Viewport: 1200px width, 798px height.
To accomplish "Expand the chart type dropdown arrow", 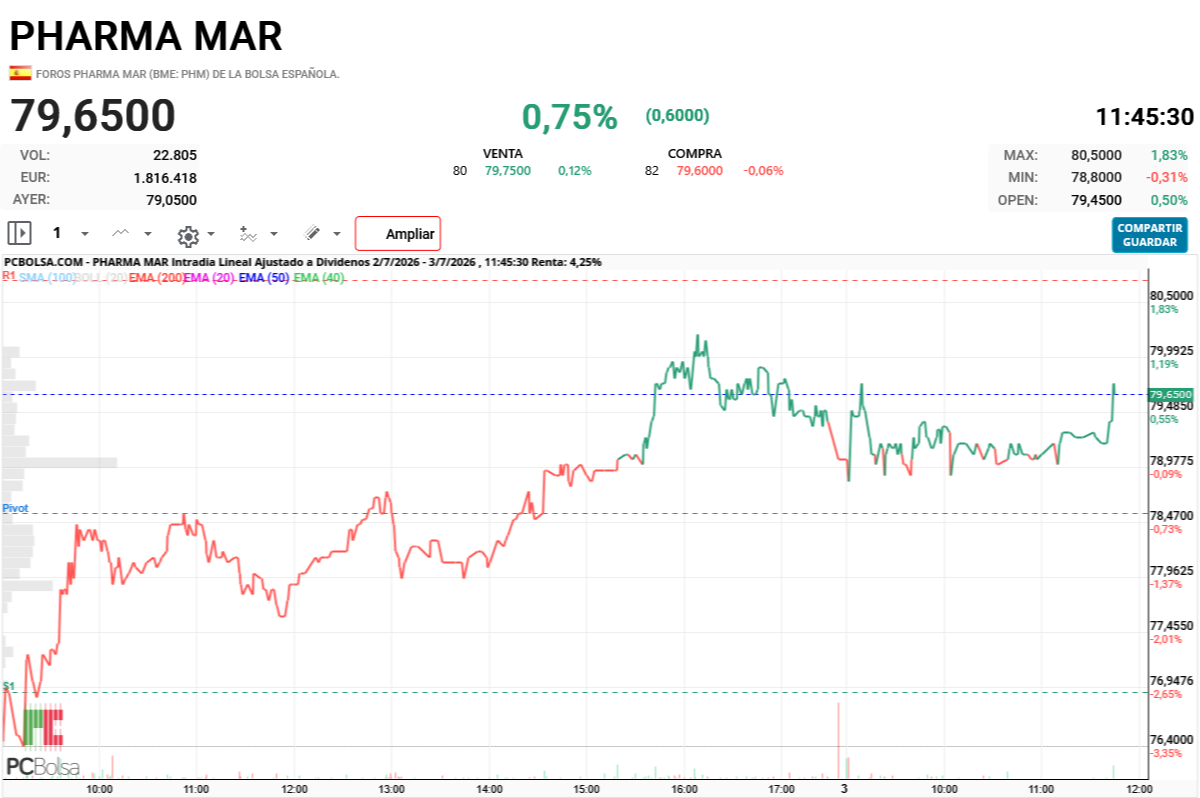I will (148, 234).
